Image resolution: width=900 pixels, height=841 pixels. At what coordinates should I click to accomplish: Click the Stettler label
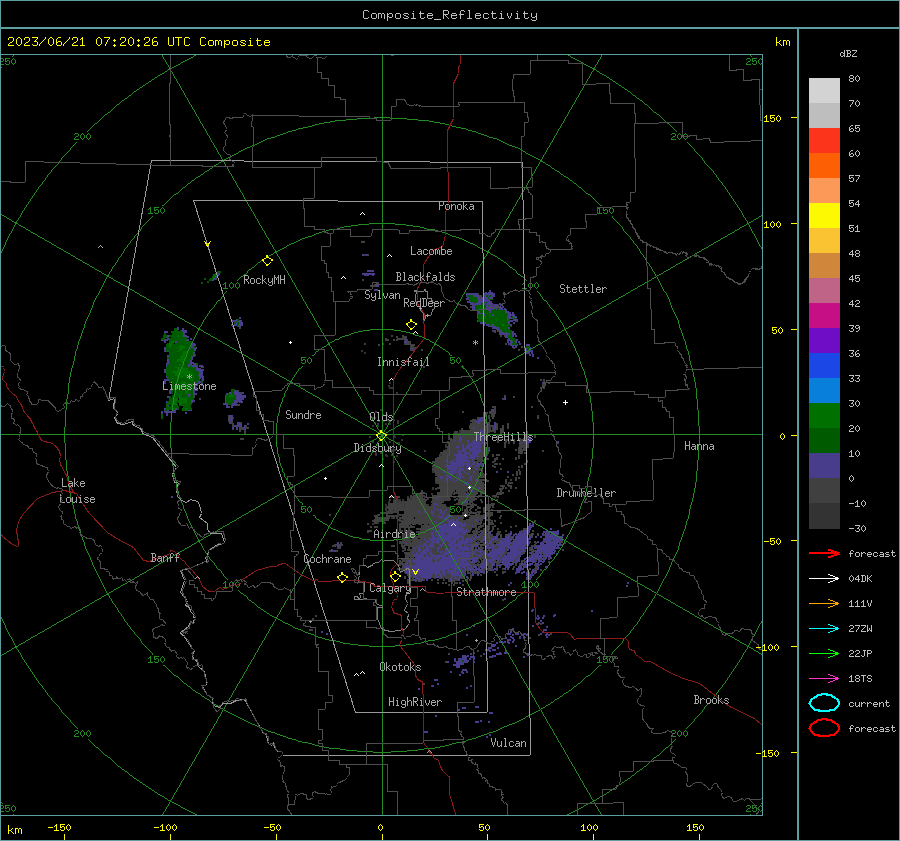tap(583, 289)
